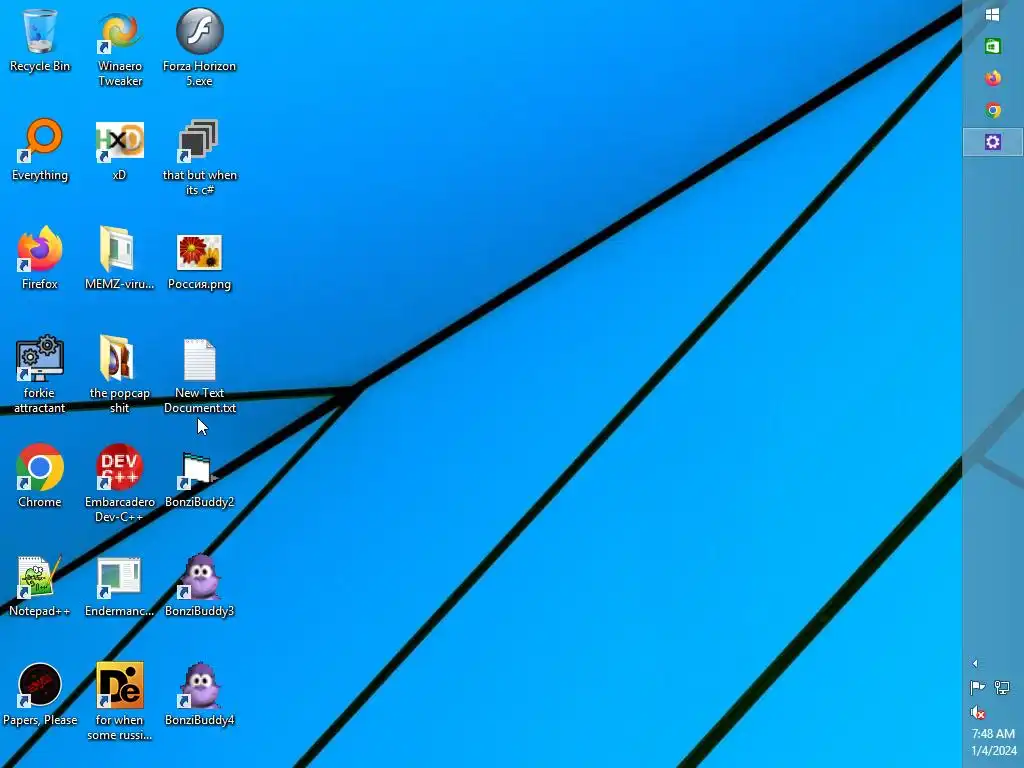
Task: Open the Action Center flag icon
Action: (978, 687)
